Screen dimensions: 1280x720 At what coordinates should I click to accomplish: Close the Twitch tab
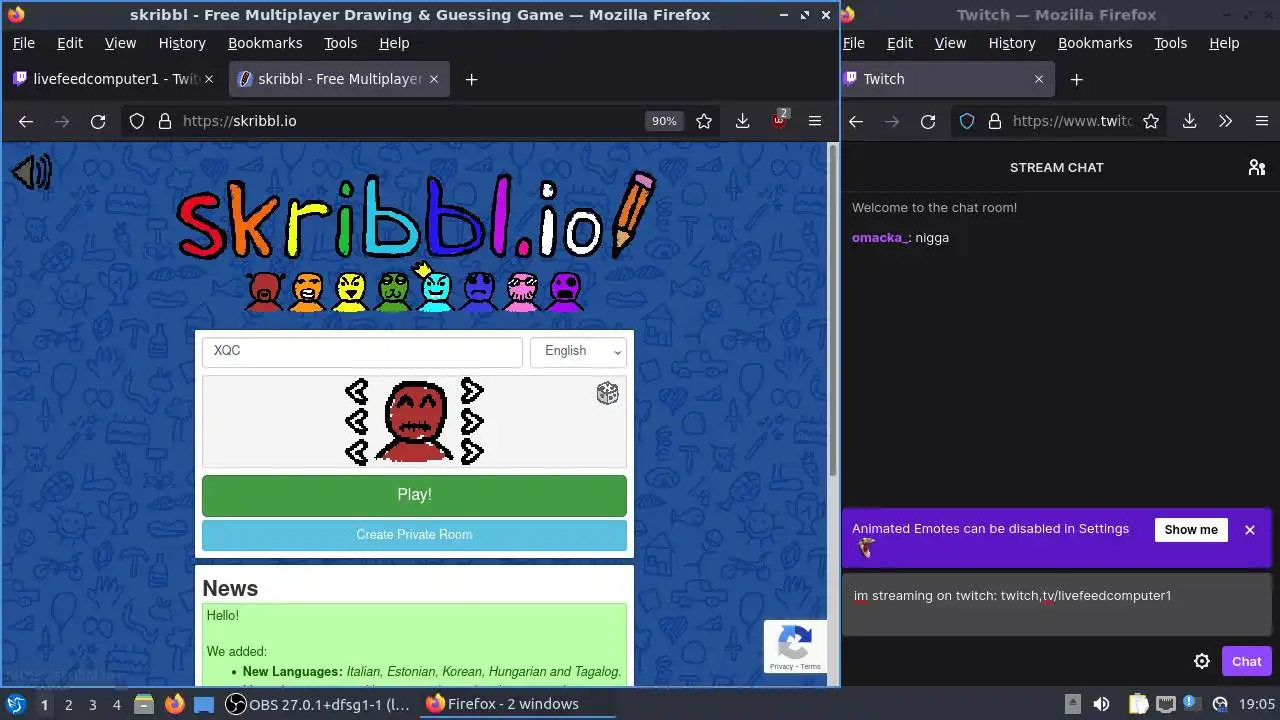(1038, 79)
